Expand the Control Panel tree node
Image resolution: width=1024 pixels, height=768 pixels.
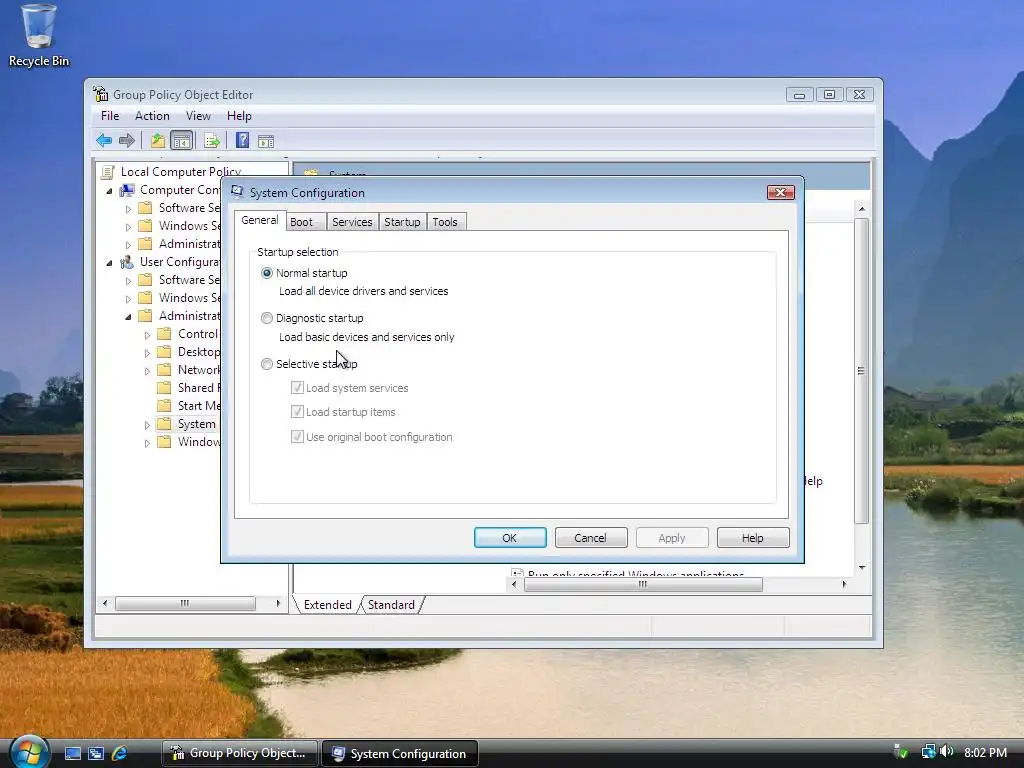pyautogui.click(x=147, y=335)
